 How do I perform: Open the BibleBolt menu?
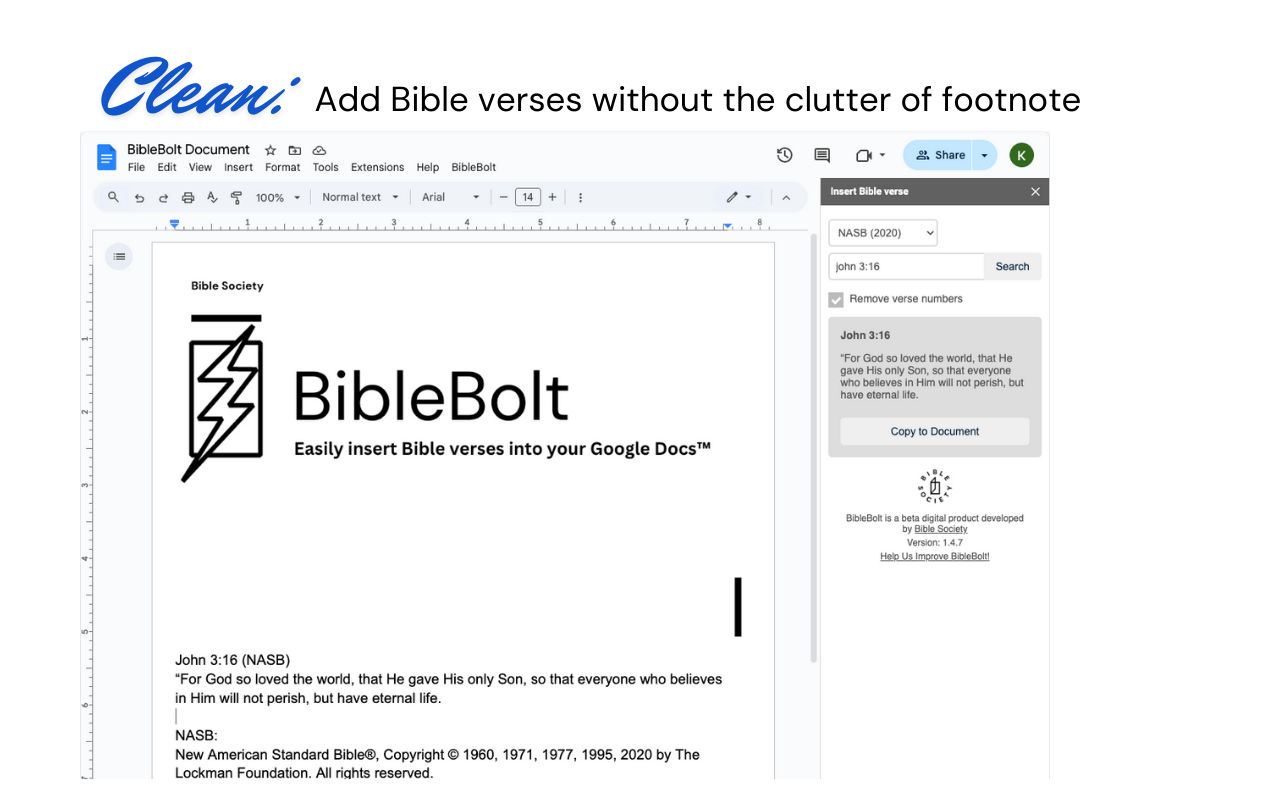[x=474, y=167]
